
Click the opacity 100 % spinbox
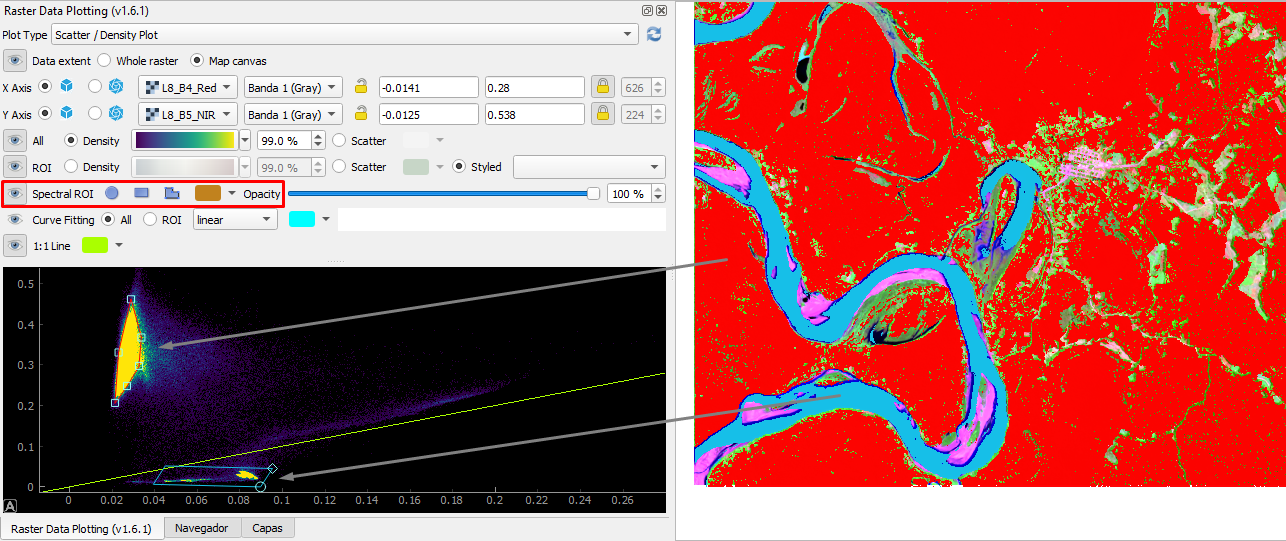(635, 193)
